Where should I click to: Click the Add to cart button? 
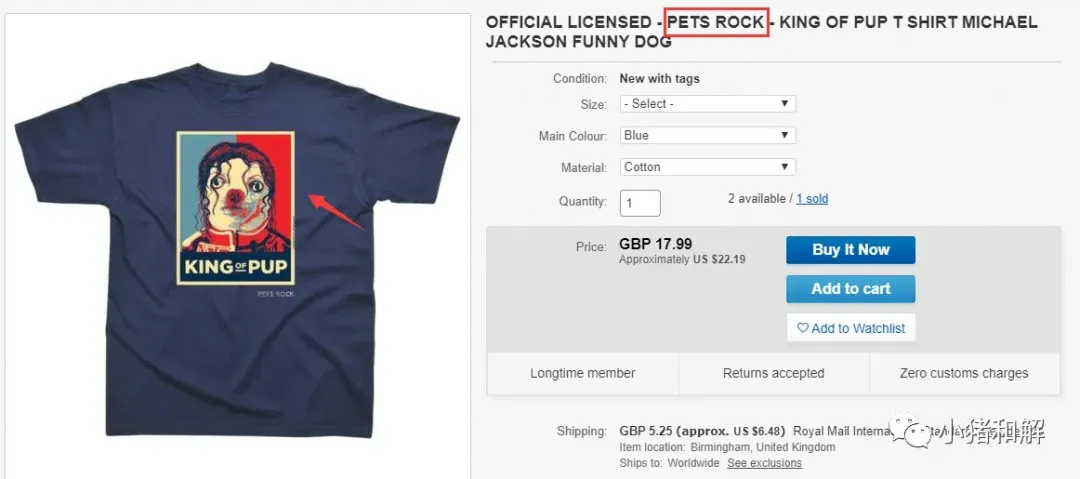click(851, 289)
